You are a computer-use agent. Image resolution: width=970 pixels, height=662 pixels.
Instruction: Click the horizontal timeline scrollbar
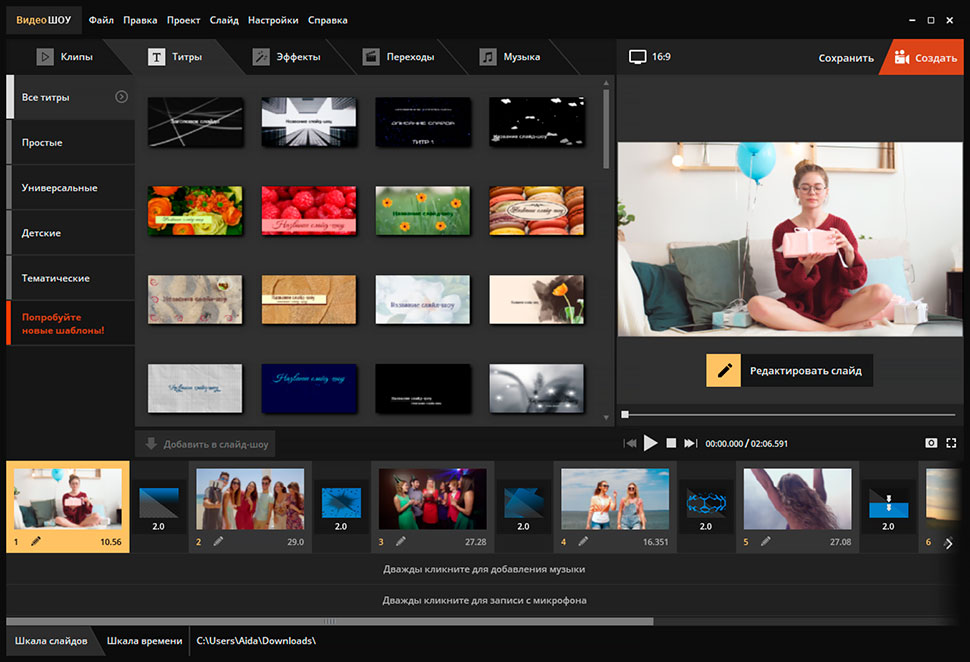coord(330,621)
